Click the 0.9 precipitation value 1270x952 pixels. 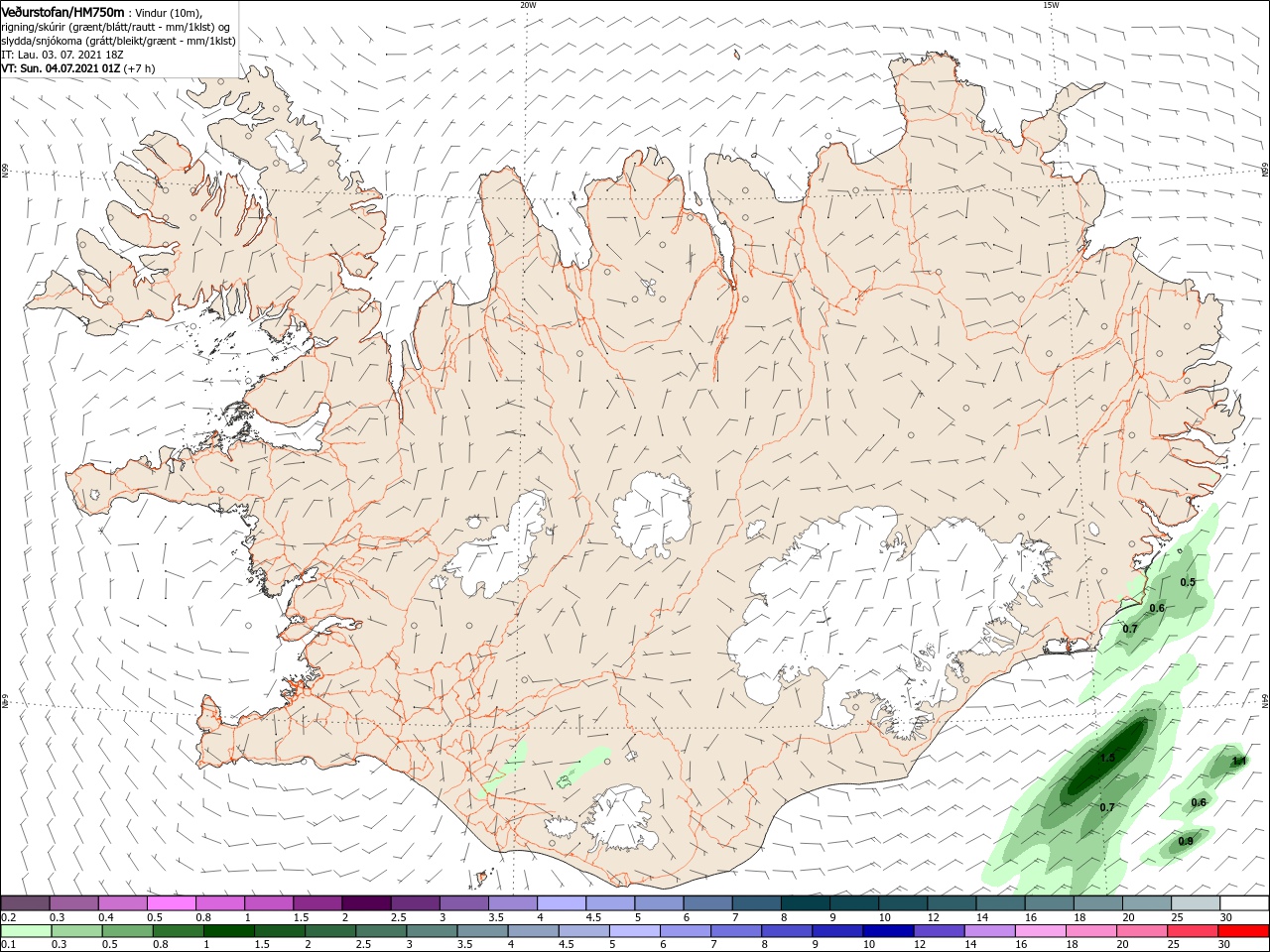[1186, 841]
